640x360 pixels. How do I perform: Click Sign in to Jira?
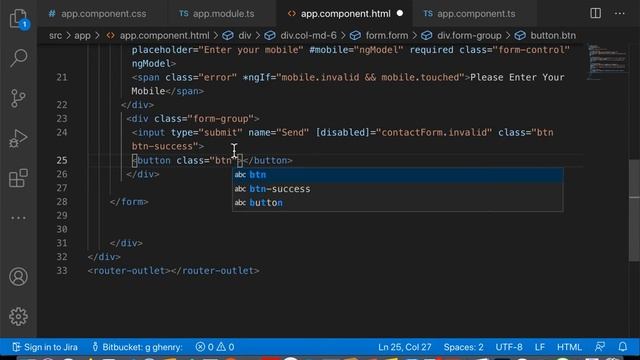pyautogui.click(x=45, y=347)
